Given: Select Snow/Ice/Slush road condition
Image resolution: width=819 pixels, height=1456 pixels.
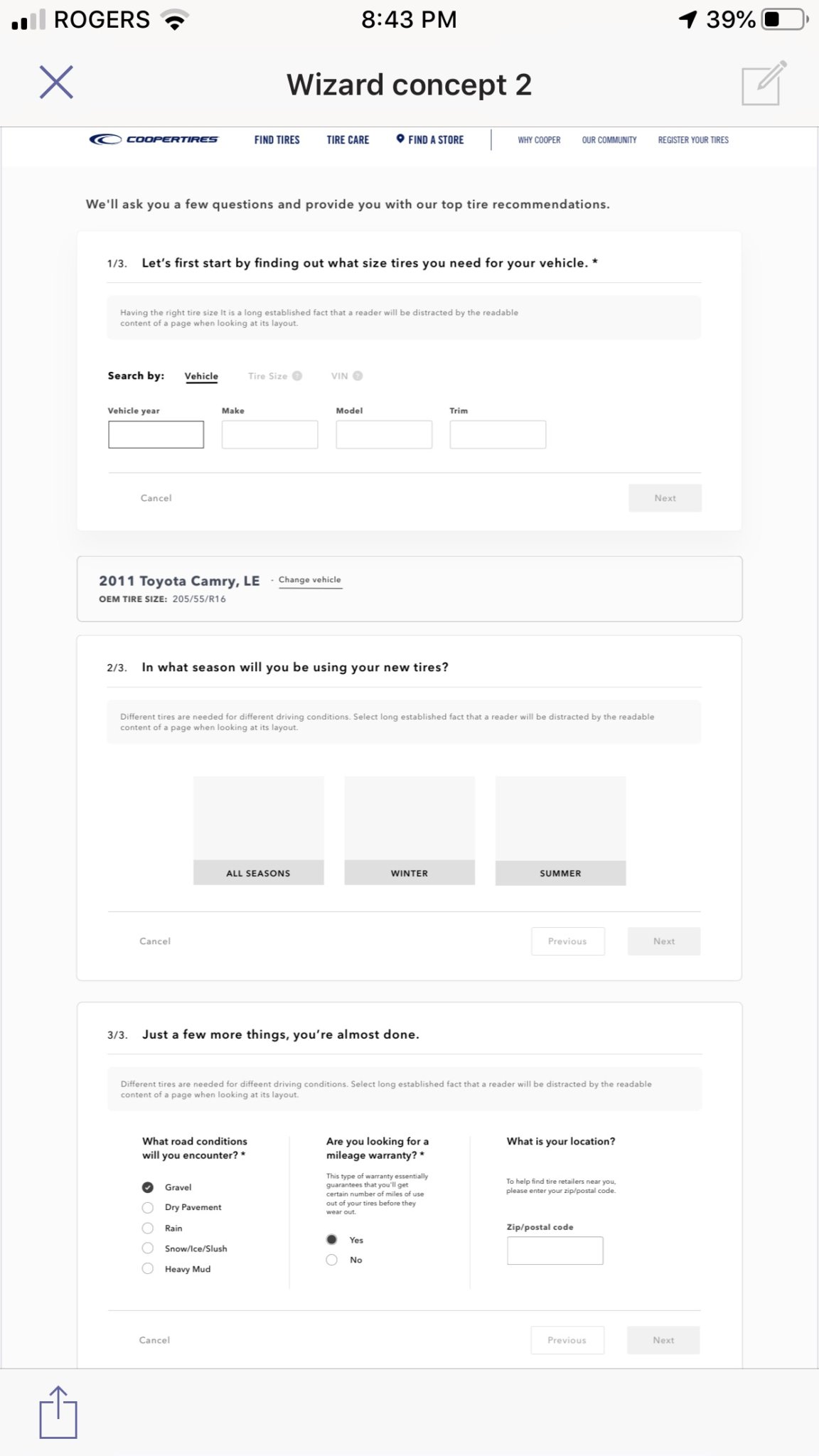Looking at the screenshot, I should click(x=148, y=1248).
